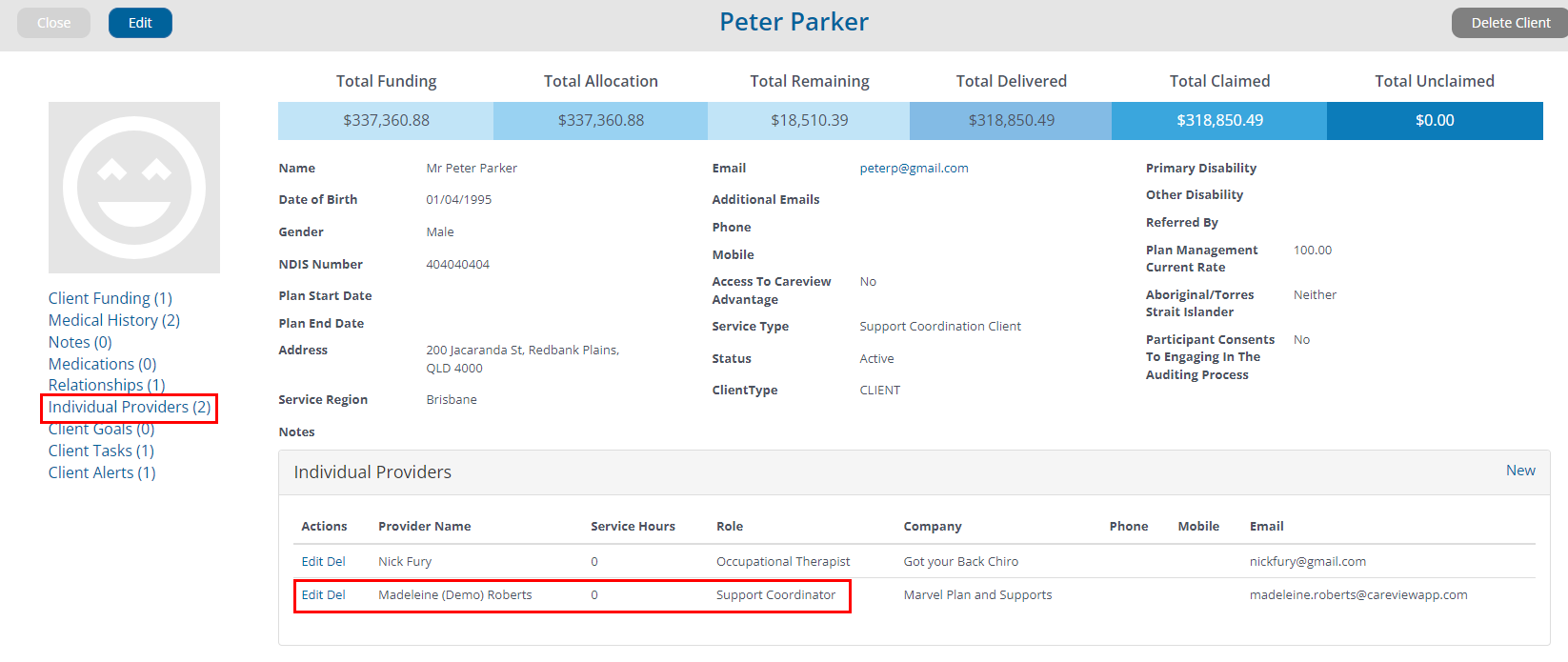Viewport: 1568px width, 662px height.
Task: Click the Actions column header
Action: [324, 526]
